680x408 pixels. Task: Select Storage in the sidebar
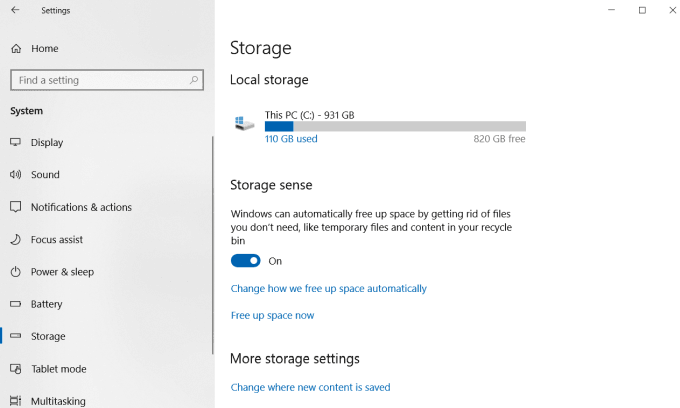pyautogui.click(x=48, y=337)
